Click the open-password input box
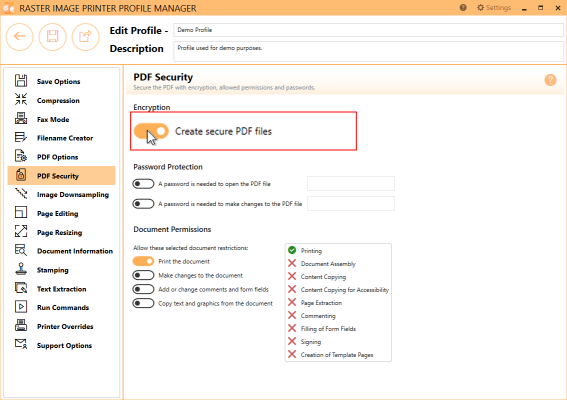Viewport: 567px width, 400px height. [x=351, y=183]
